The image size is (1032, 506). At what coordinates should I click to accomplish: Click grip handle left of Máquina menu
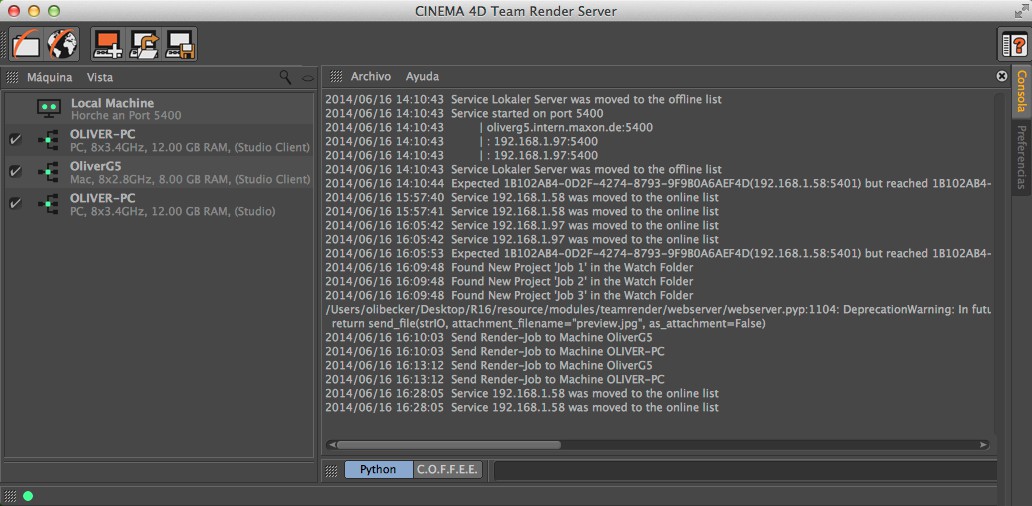click(12, 78)
